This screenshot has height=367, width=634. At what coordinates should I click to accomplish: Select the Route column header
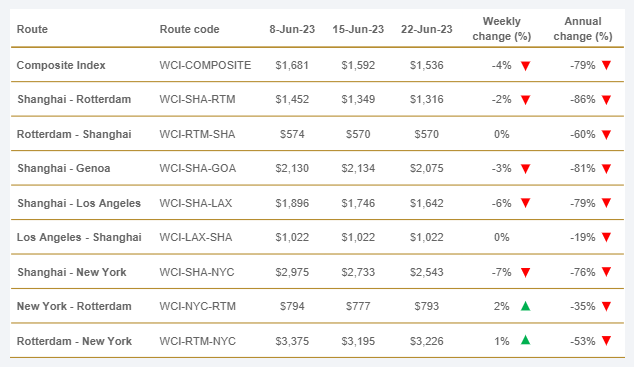(32, 29)
